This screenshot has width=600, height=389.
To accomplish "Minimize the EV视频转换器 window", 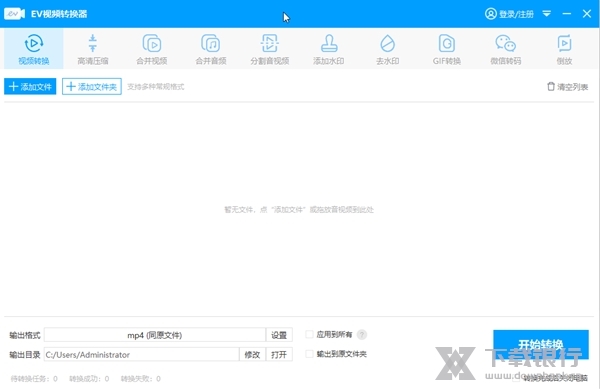I will [x=567, y=14].
